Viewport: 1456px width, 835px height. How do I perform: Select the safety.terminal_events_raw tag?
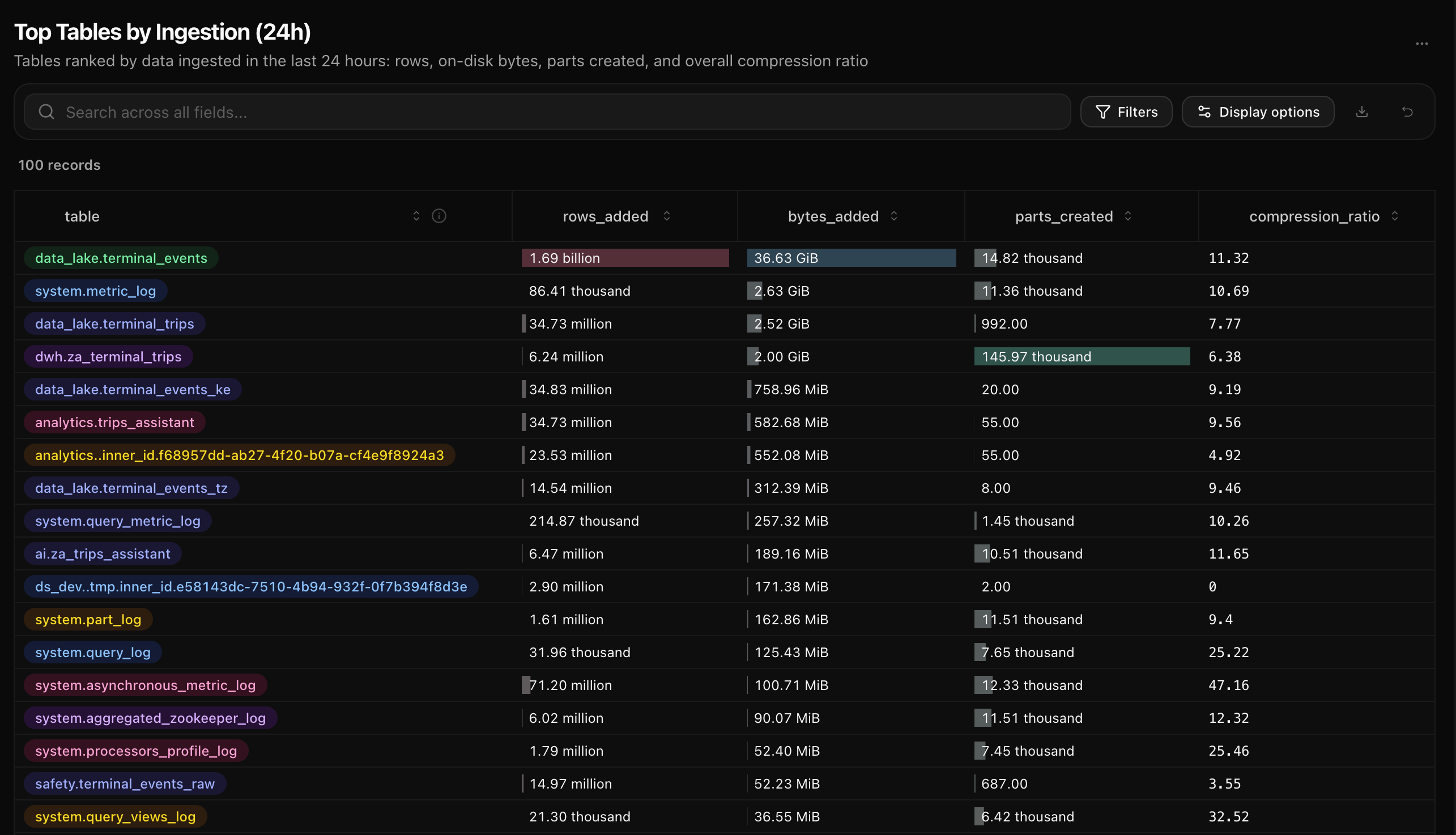pyautogui.click(x=125, y=784)
